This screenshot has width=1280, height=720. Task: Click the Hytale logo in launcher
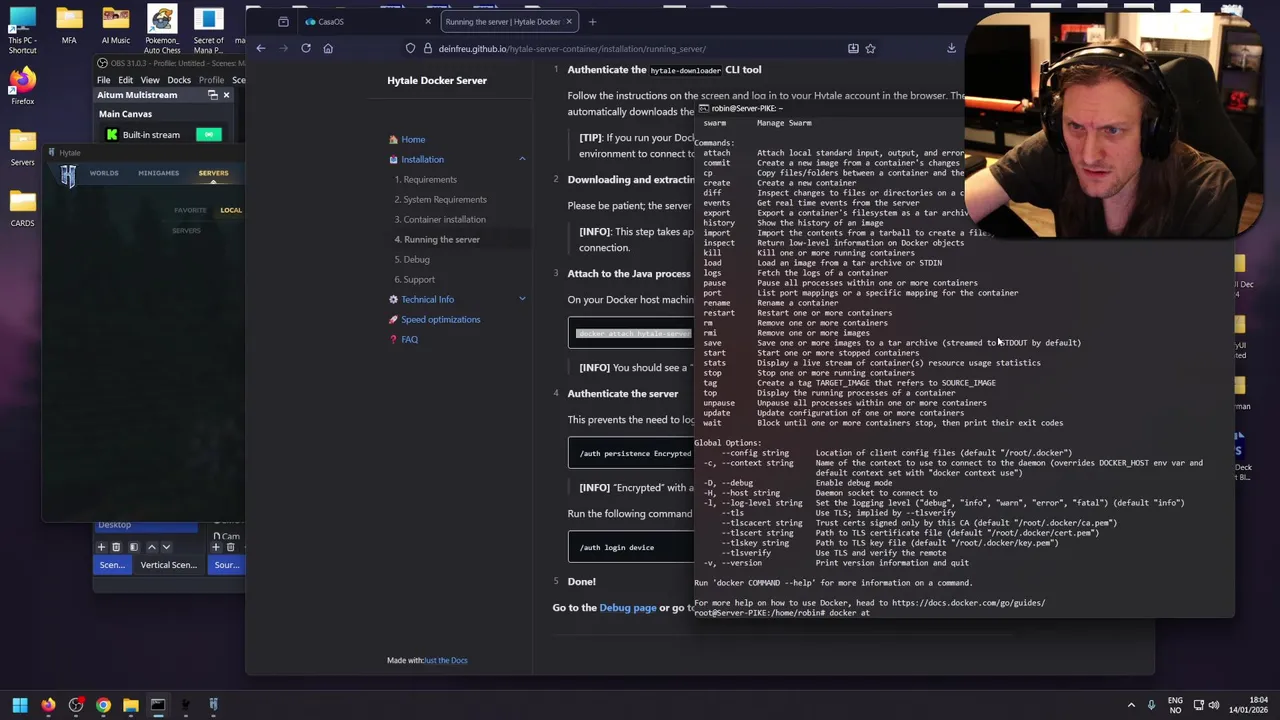coord(68,176)
